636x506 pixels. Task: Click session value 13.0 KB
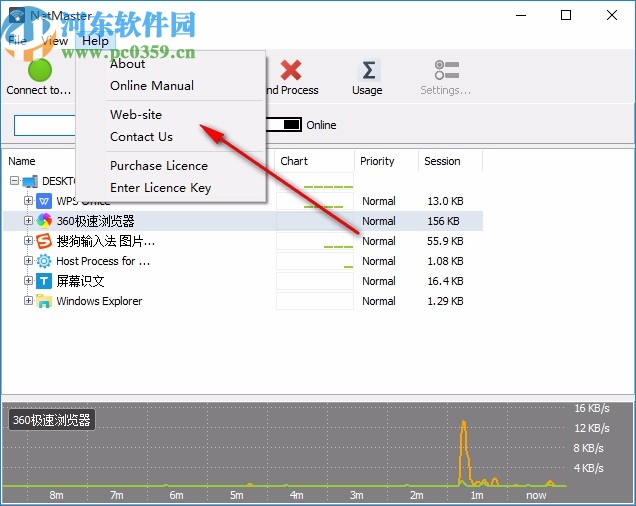point(445,201)
